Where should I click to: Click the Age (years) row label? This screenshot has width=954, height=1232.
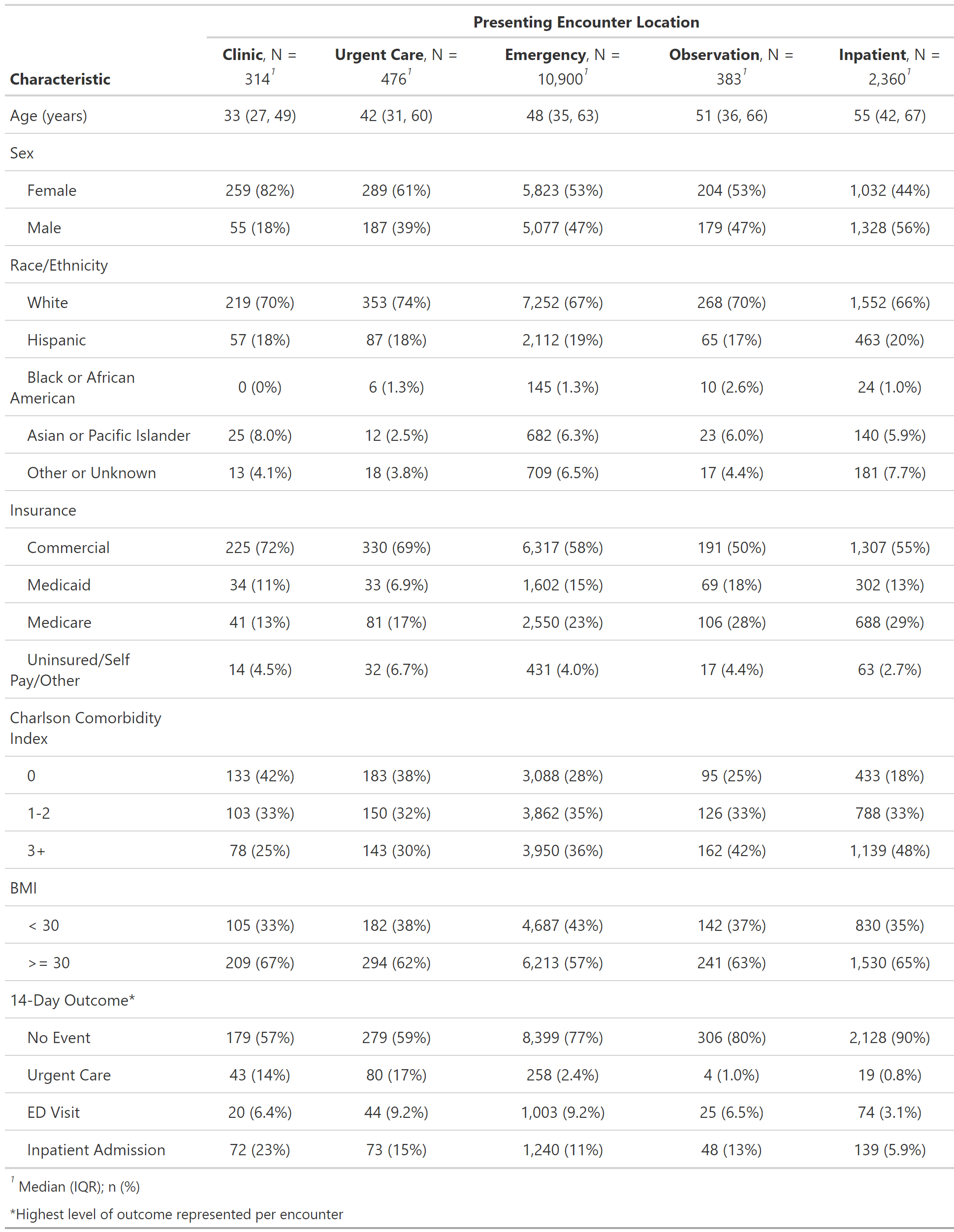pyautogui.click(x=49, y=116)
